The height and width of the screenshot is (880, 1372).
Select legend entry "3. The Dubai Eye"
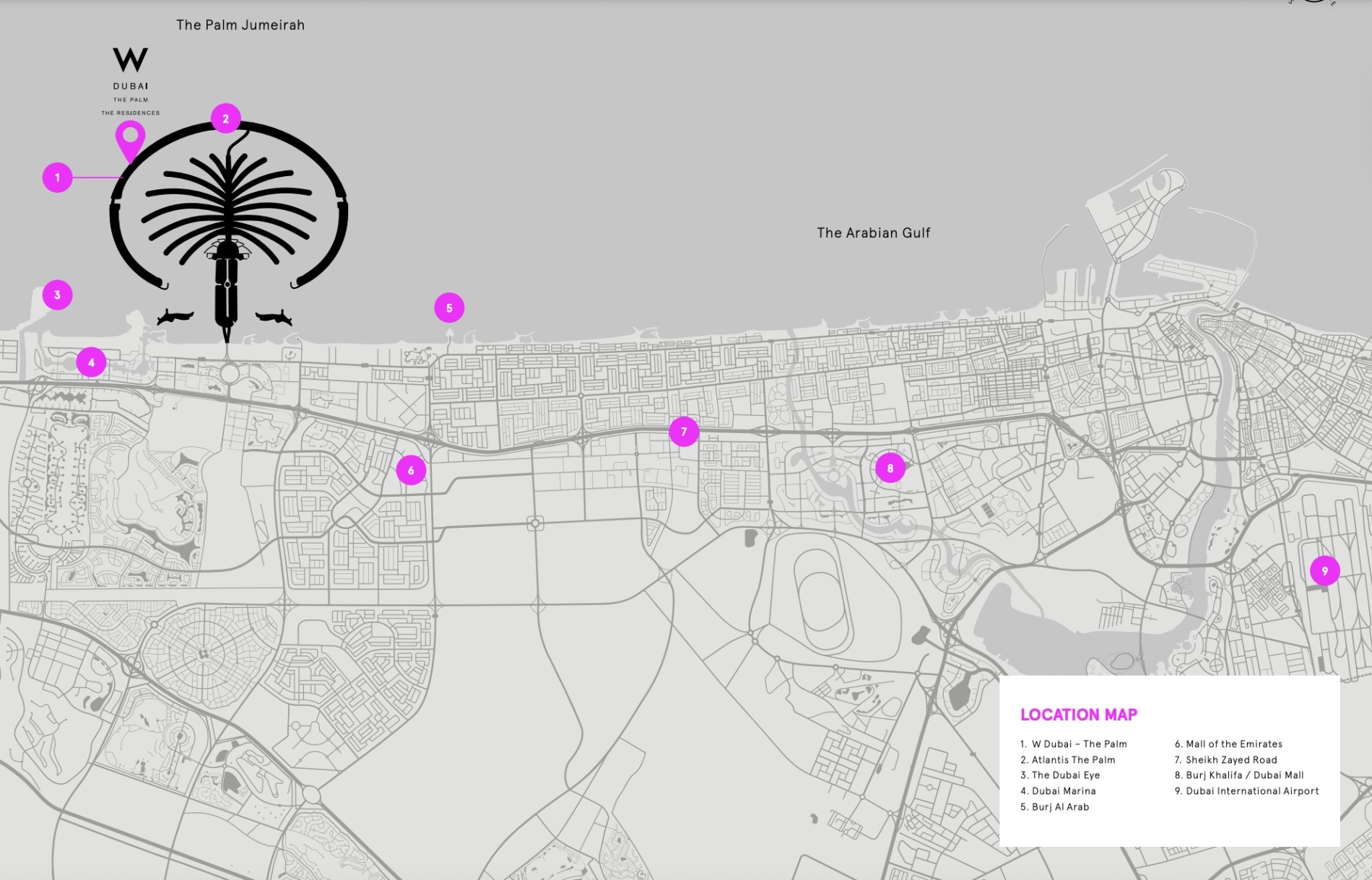click(1060, 775)
